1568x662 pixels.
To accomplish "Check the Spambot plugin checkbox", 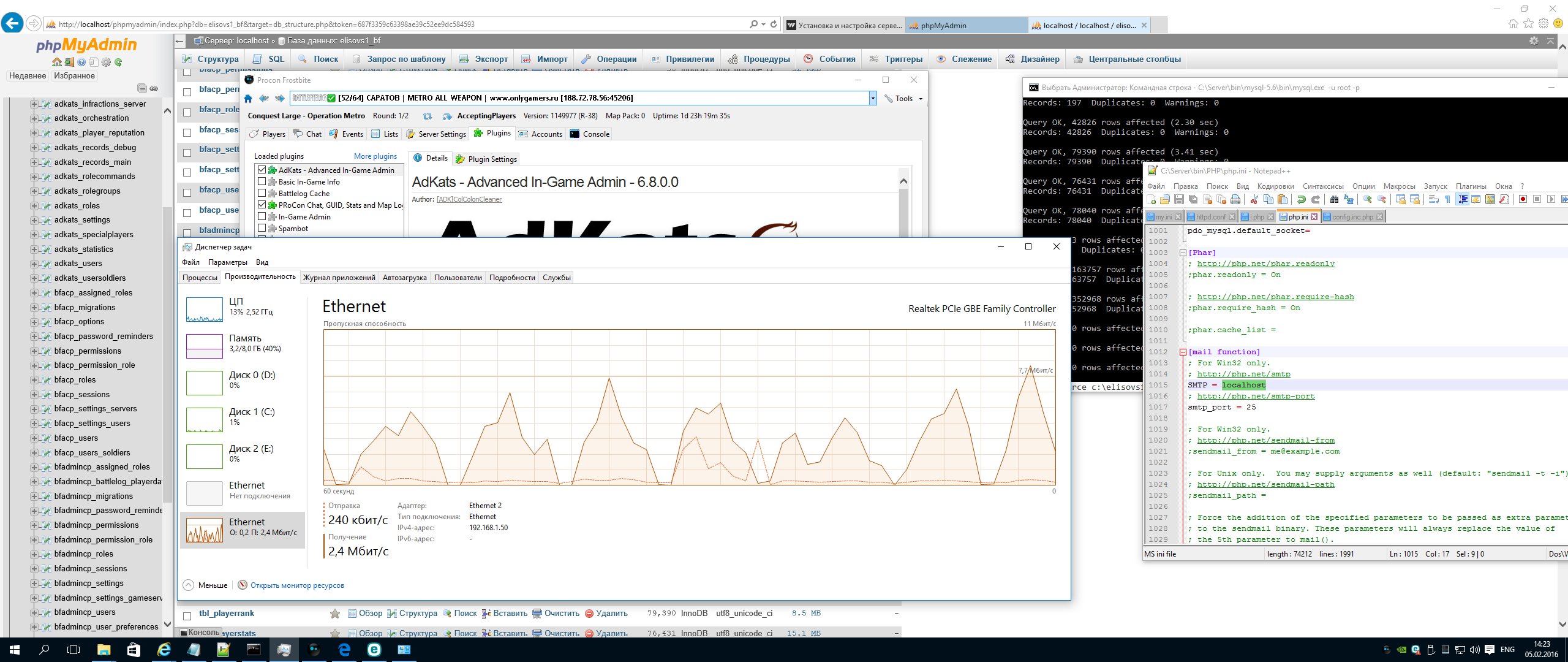I will click(262, 228).
